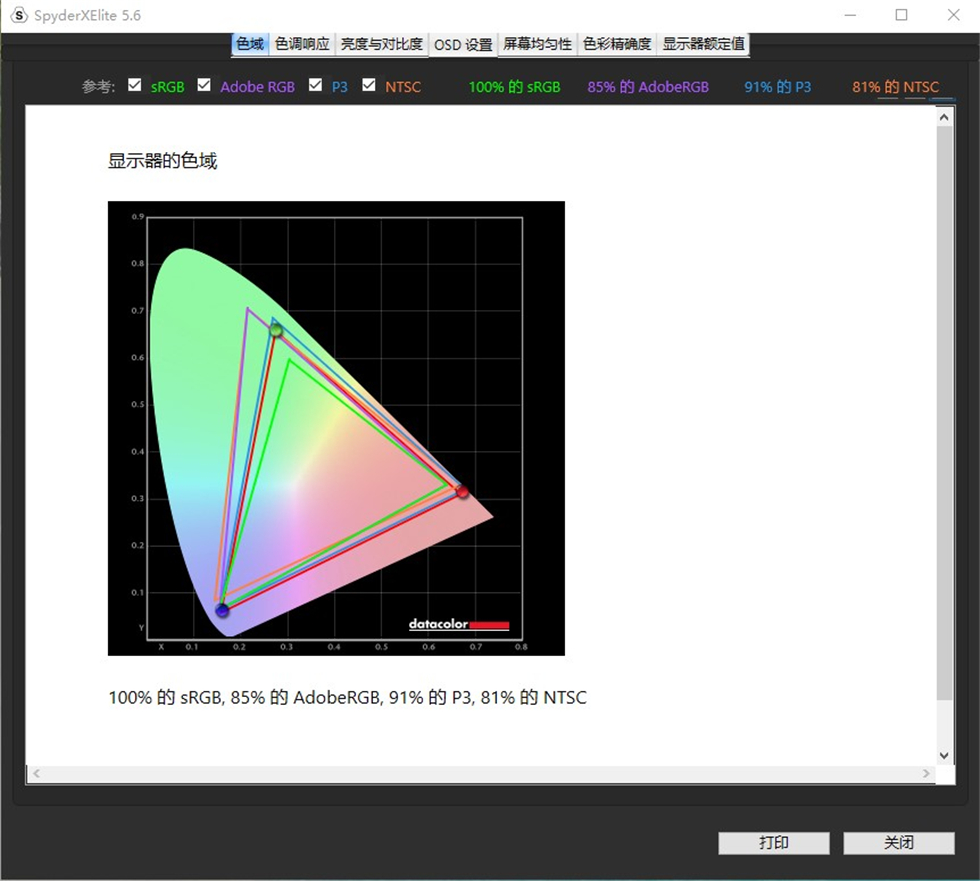The width and height of the screenshot is (980, 881).
Task: Click the 关闭 button
Action: pyautogui.click(x=899, y=842)
